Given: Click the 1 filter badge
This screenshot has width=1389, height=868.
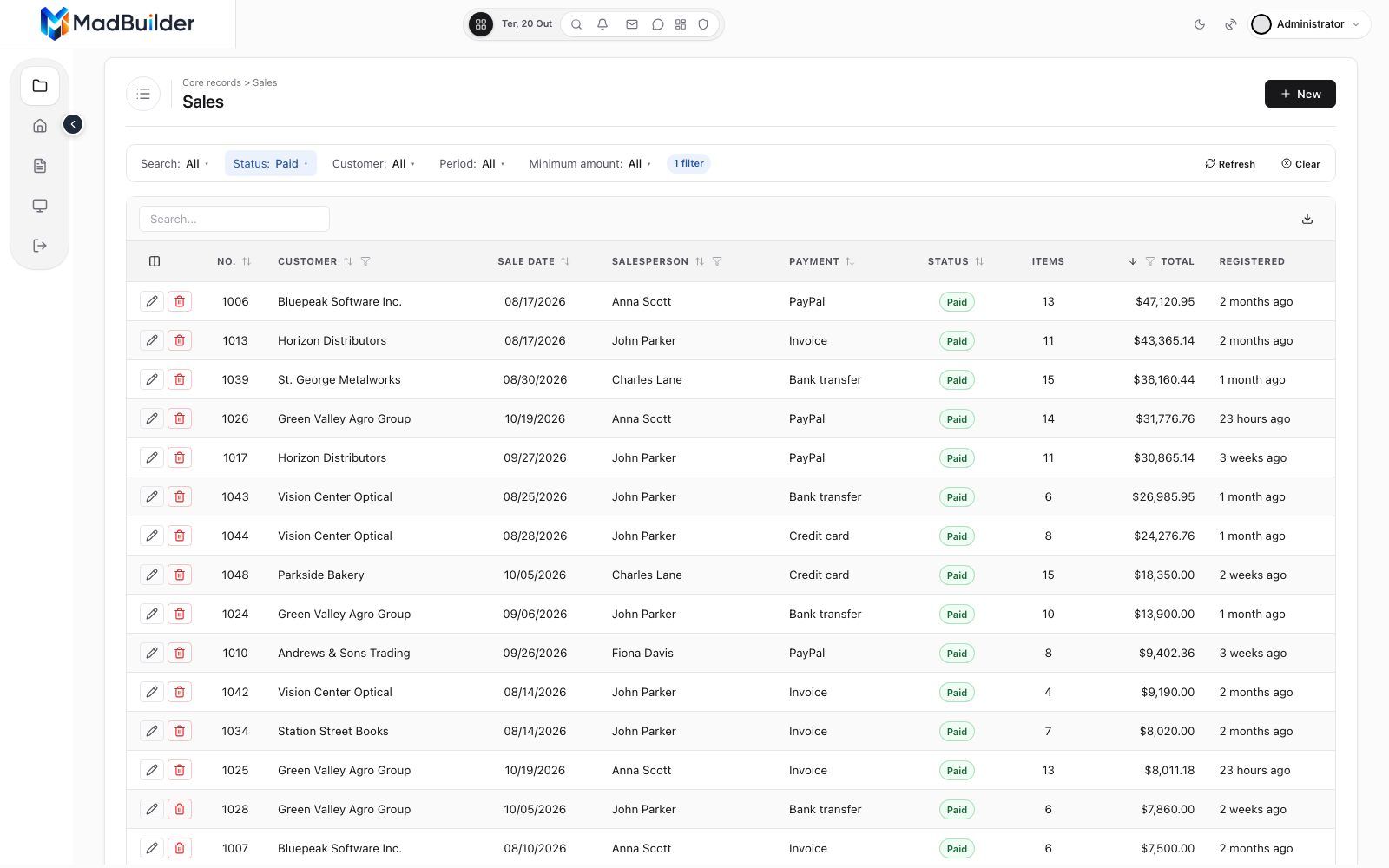Looking at the screenshot, I should click(x=688, y=163).
